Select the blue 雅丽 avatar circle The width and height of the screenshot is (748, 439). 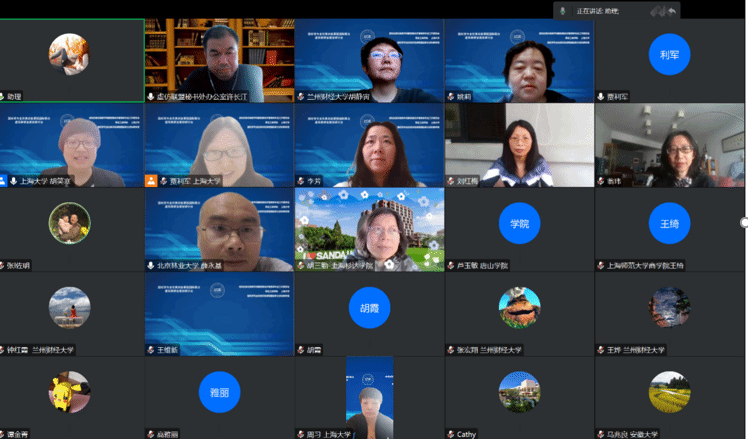[x=219, y=392]
